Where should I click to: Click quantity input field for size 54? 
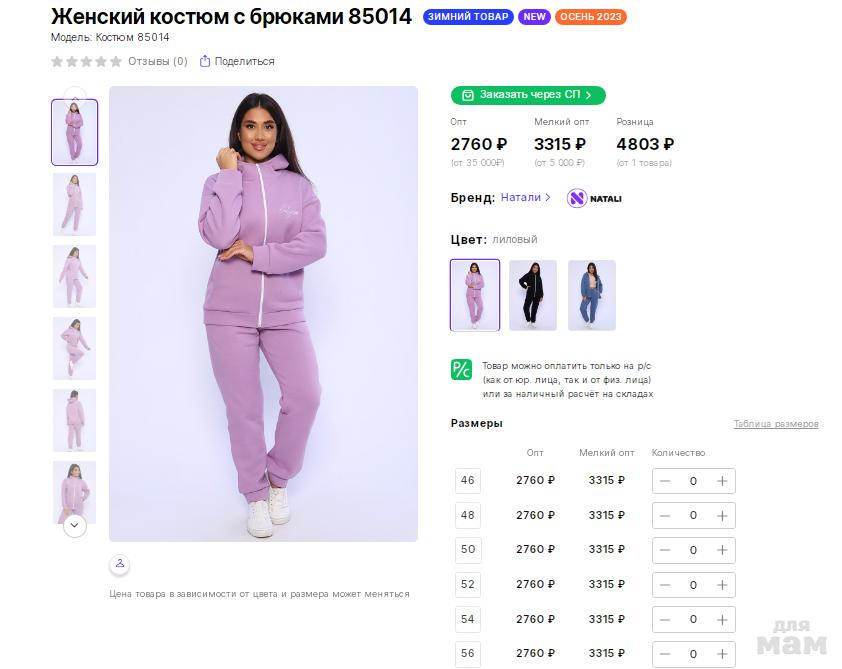(693, 619)
